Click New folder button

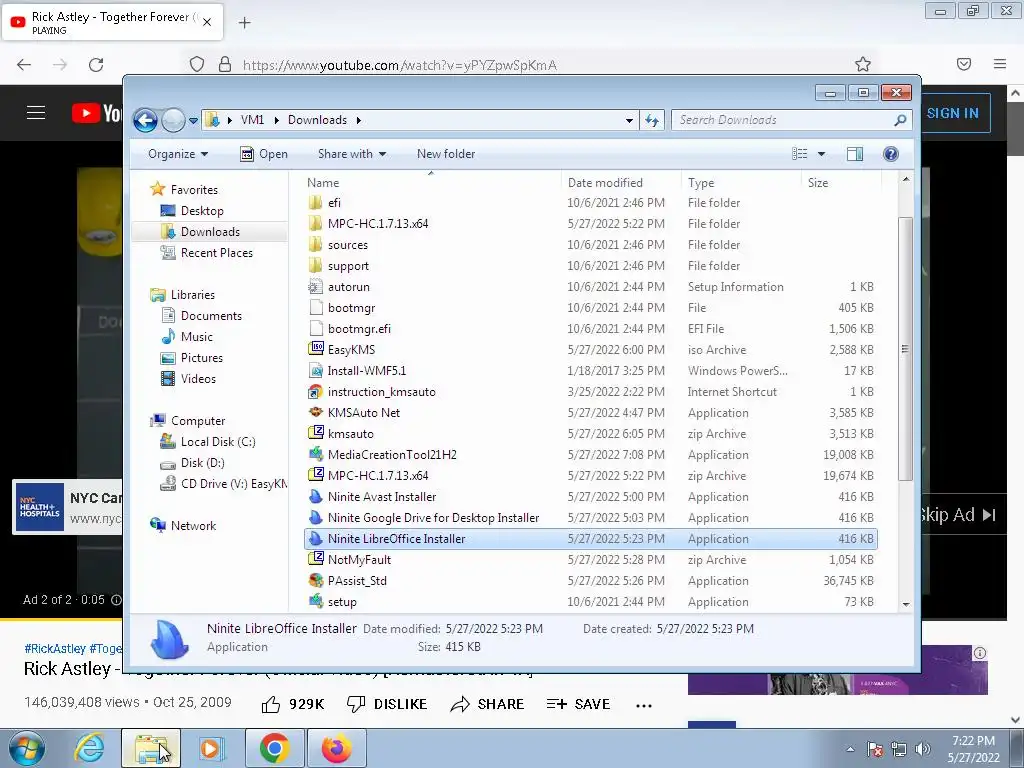pos(446,154)
